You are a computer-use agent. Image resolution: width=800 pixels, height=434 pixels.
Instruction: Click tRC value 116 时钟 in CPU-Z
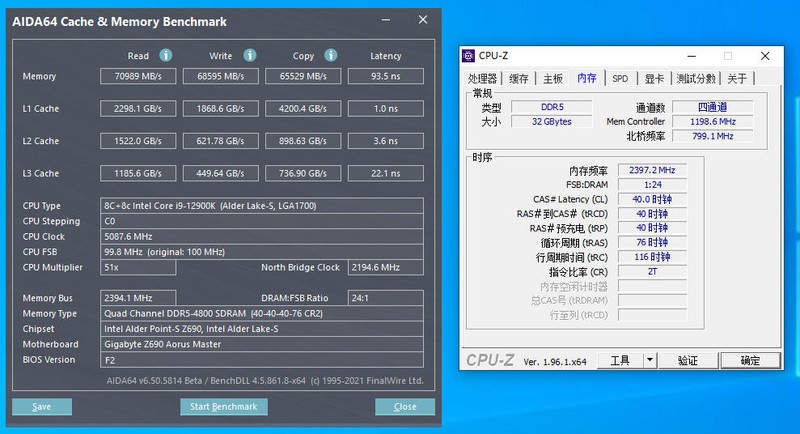[x=652, y=257]
